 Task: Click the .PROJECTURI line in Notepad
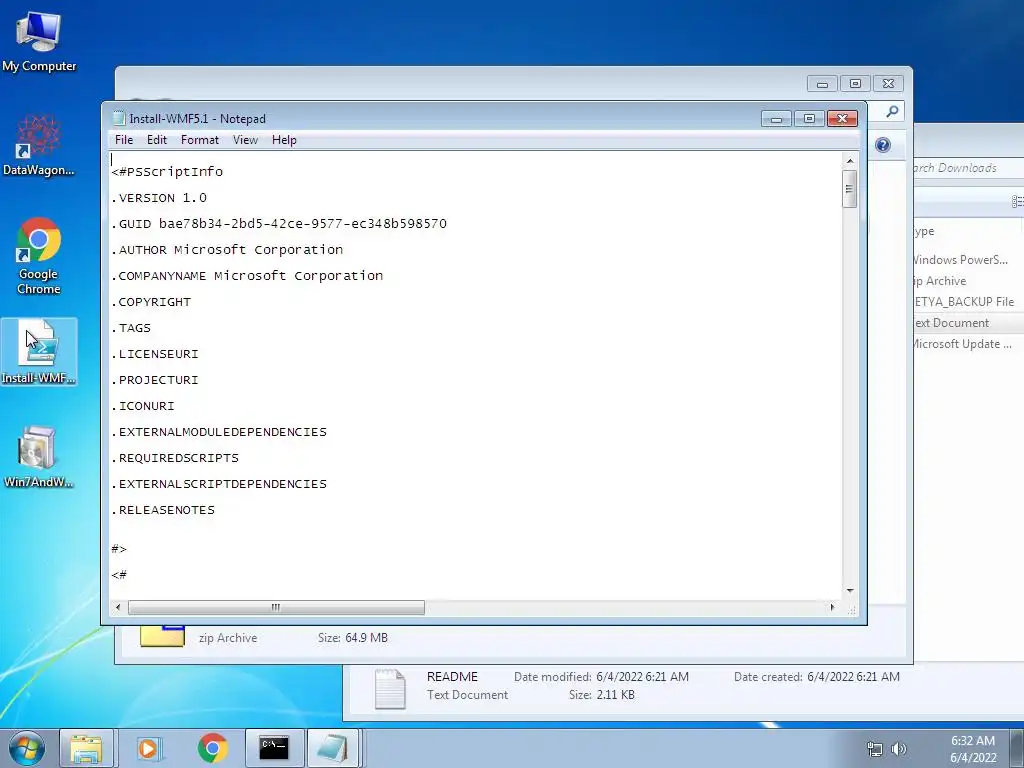click(x=155, y=380)
